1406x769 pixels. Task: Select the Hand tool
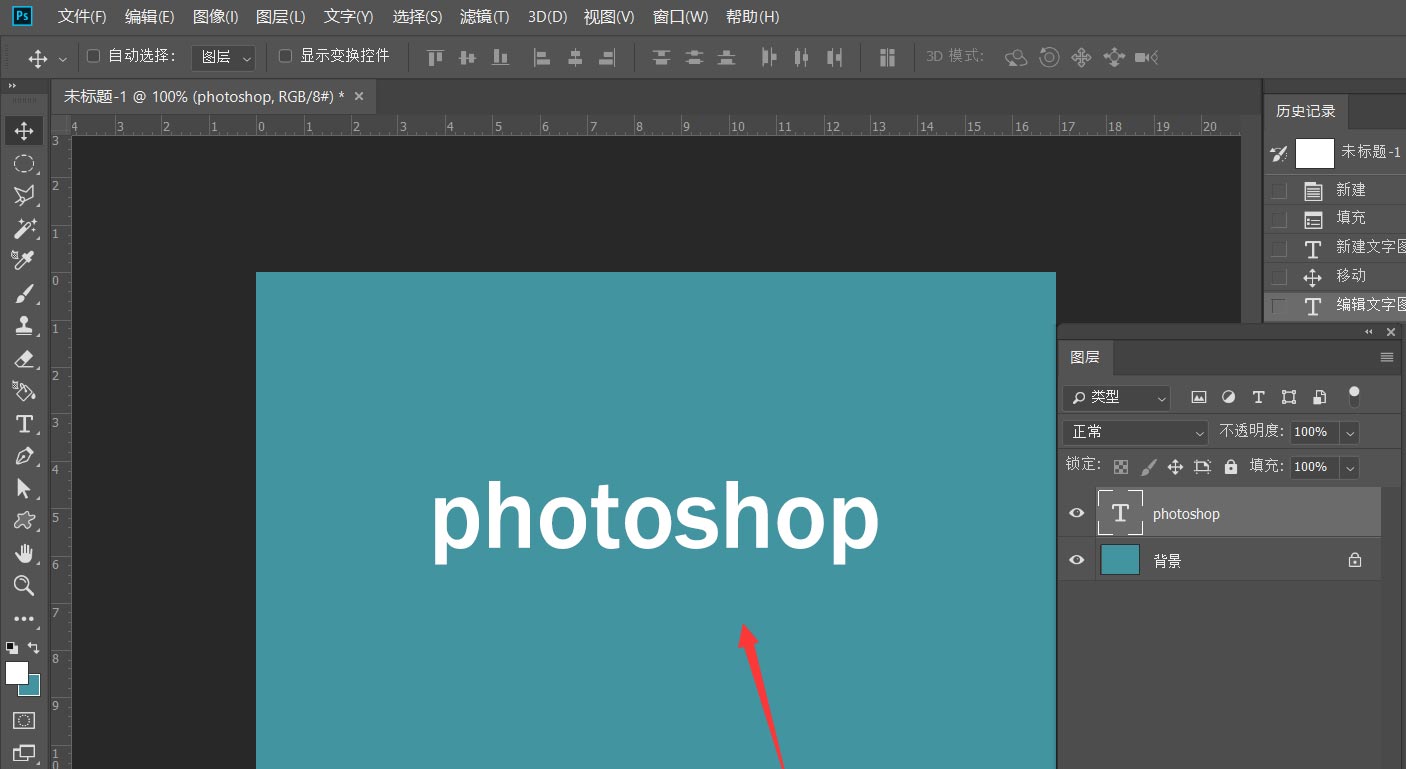click(24, 553)
